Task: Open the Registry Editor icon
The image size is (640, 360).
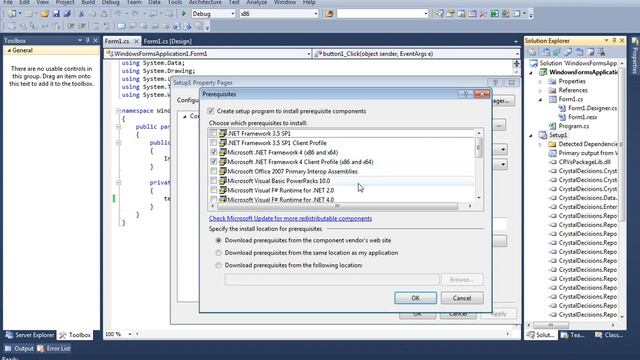Action: click(557, 52)
